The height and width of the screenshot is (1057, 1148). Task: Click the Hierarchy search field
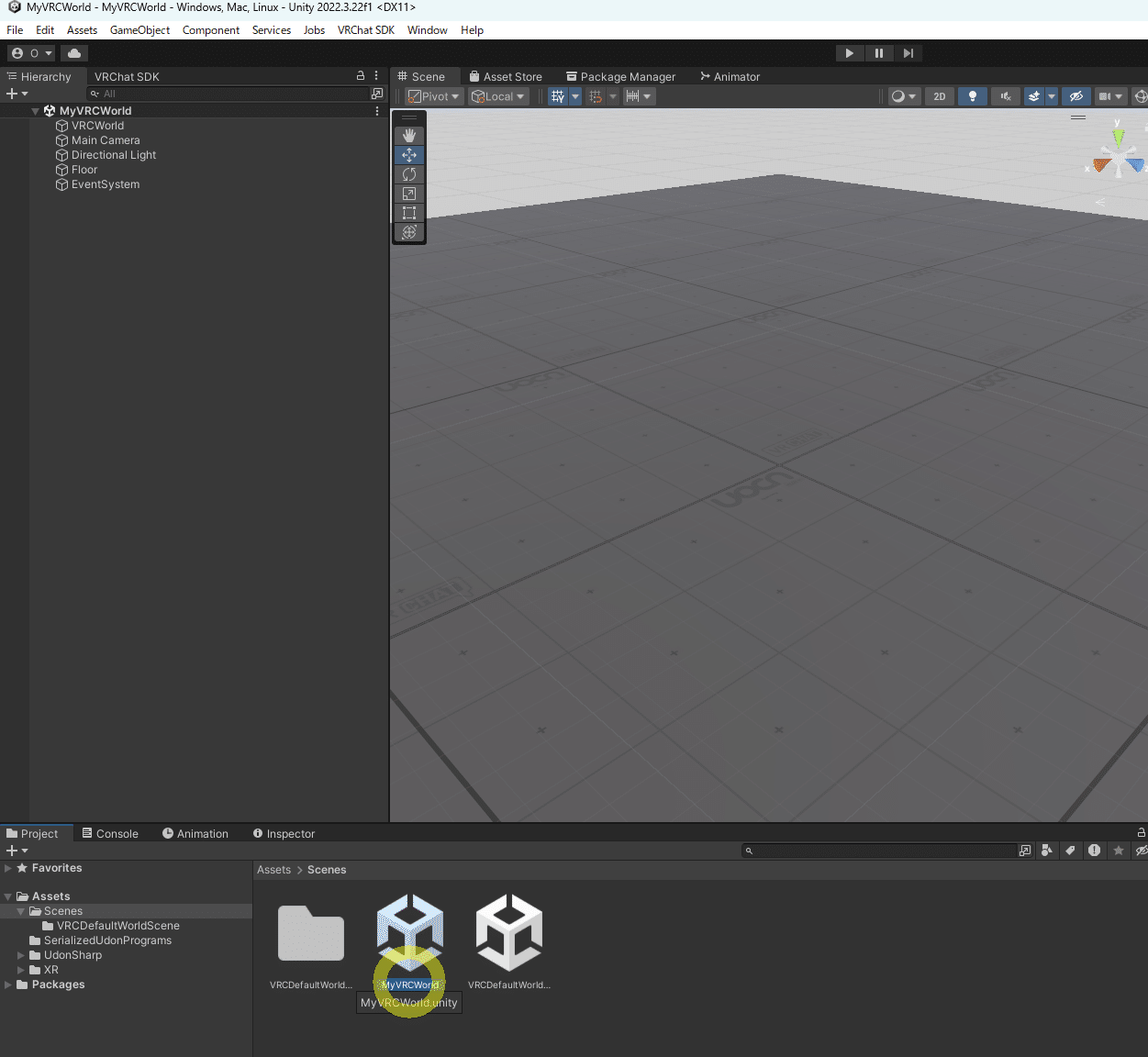click(x=227, y=94)
